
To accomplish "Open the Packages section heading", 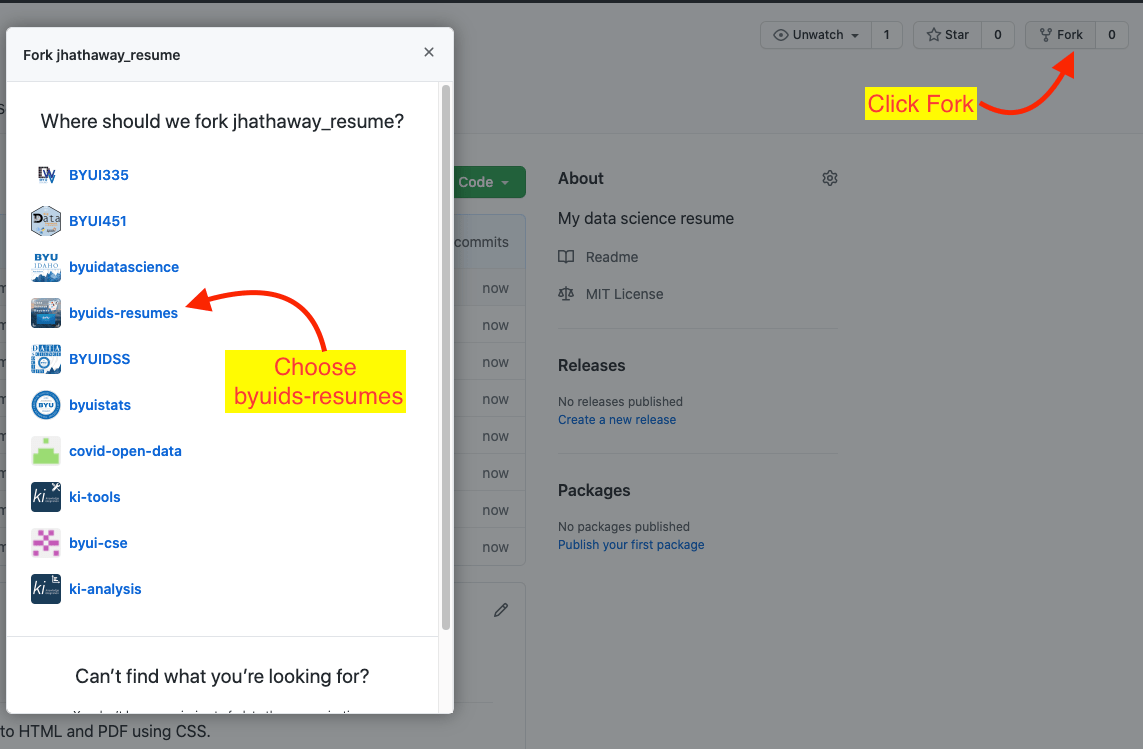I will coord(594,490).
